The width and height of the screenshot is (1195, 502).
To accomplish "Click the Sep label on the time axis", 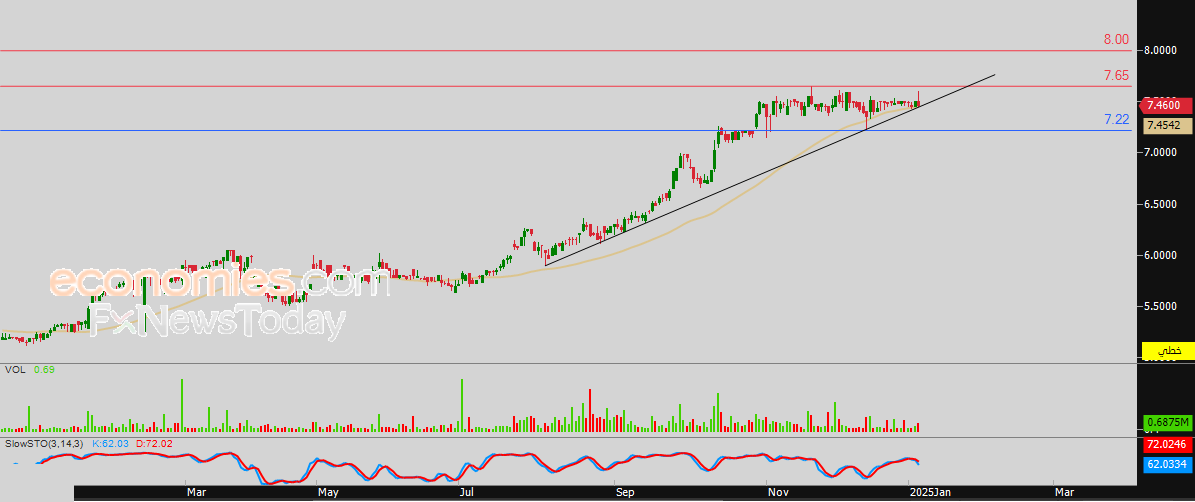I will pos(625,493).
